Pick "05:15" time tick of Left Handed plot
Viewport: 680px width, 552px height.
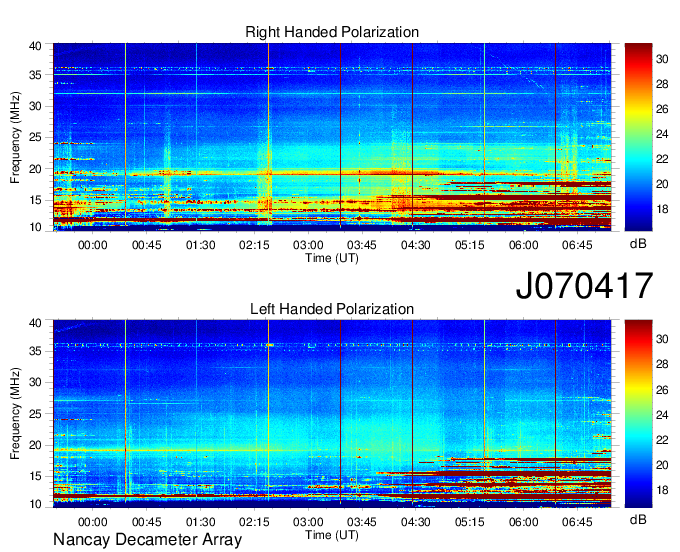[470, 522]
